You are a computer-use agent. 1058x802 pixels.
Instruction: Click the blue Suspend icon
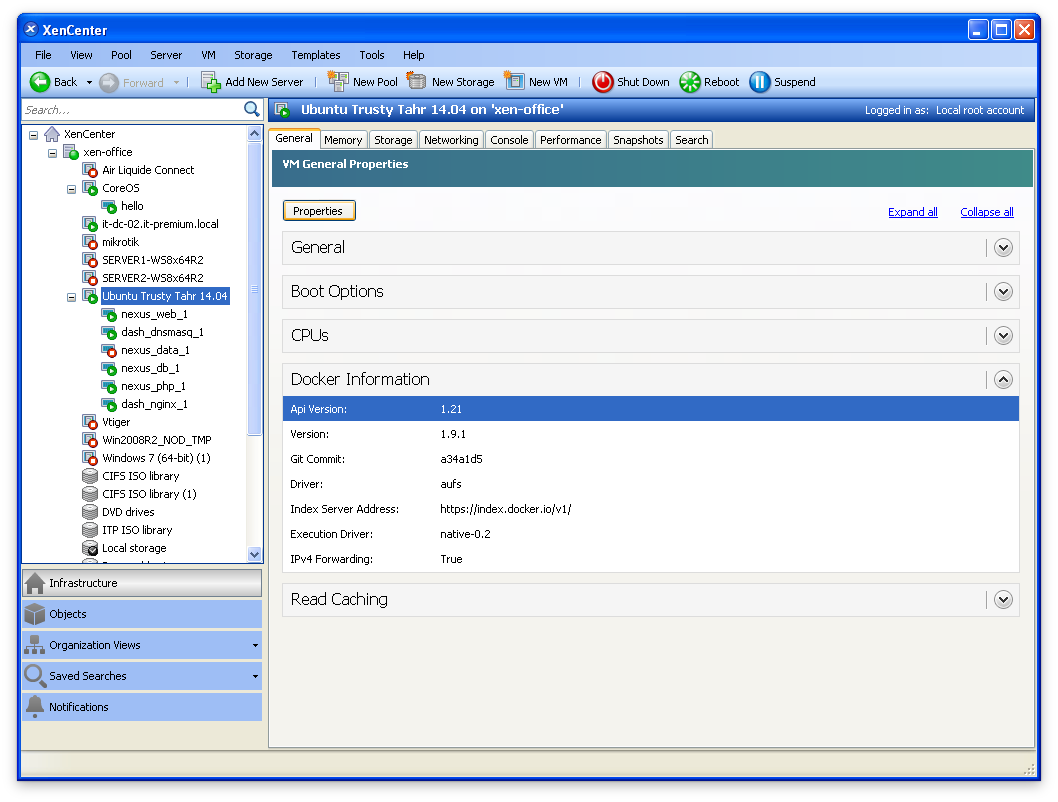[760, 82]
